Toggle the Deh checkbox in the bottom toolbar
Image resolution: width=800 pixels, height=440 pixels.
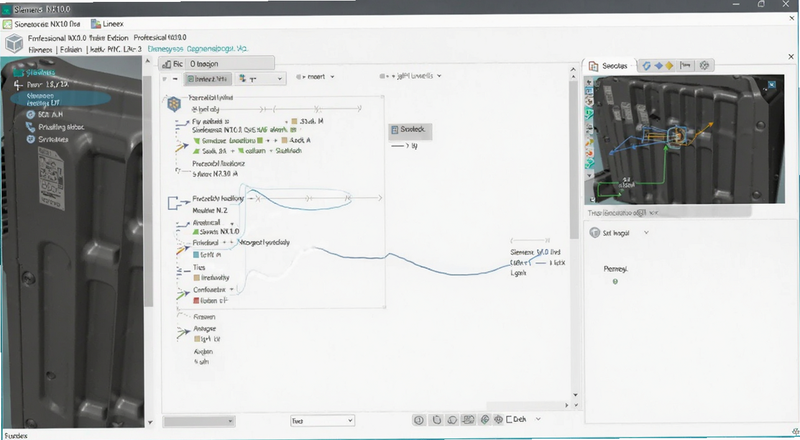[x=509, y=420]
